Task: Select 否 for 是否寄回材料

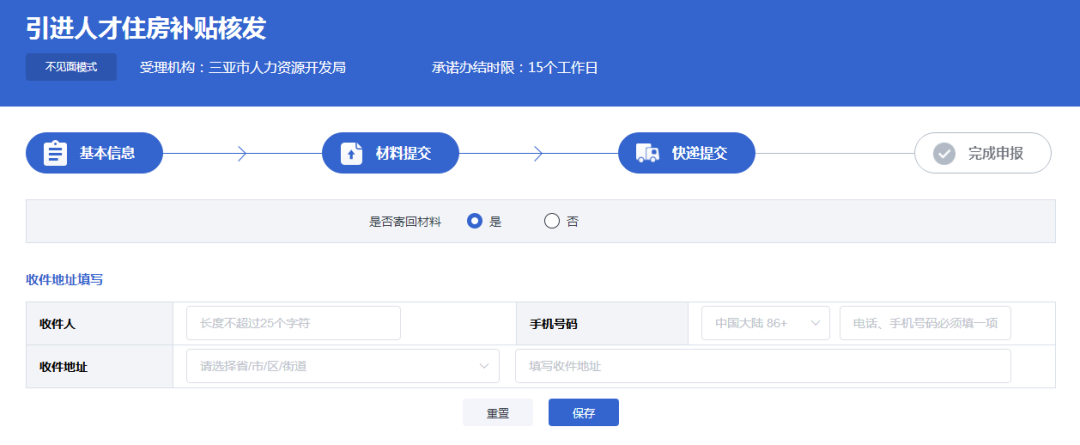Action: [552, 221]
